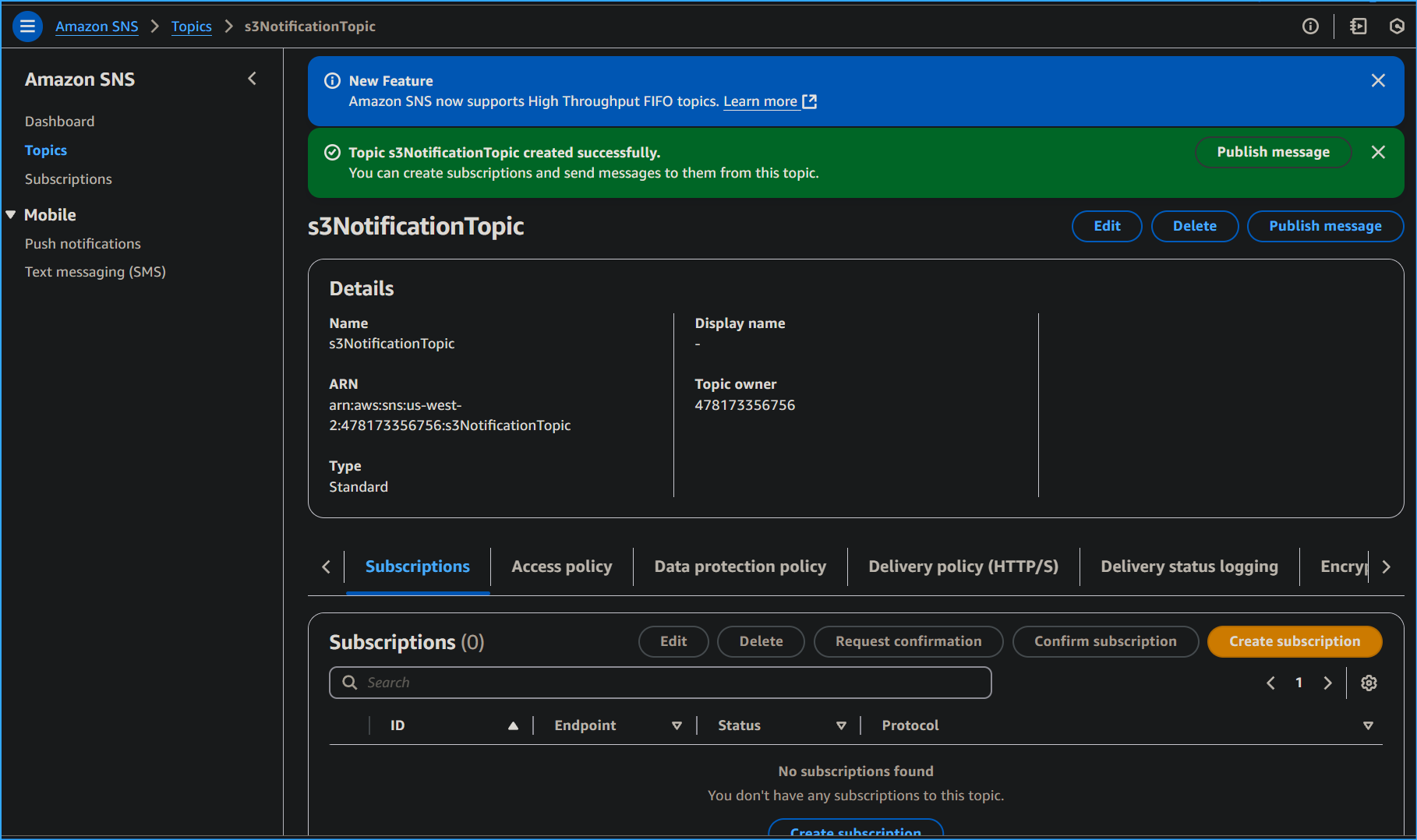Click the subscriptions Search field

659,683
